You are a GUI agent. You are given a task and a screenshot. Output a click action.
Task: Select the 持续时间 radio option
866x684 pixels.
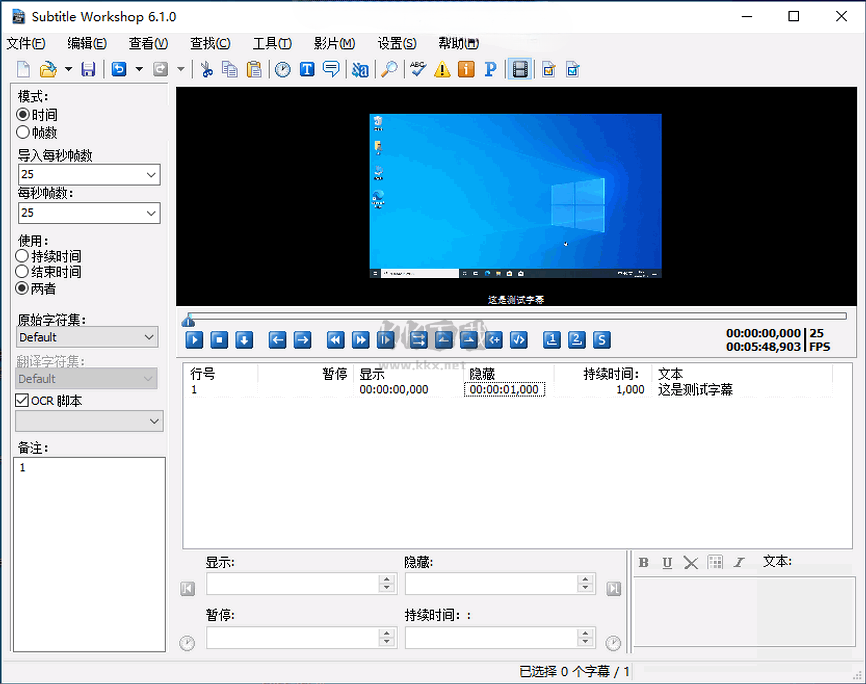click(x=23, y=256)
